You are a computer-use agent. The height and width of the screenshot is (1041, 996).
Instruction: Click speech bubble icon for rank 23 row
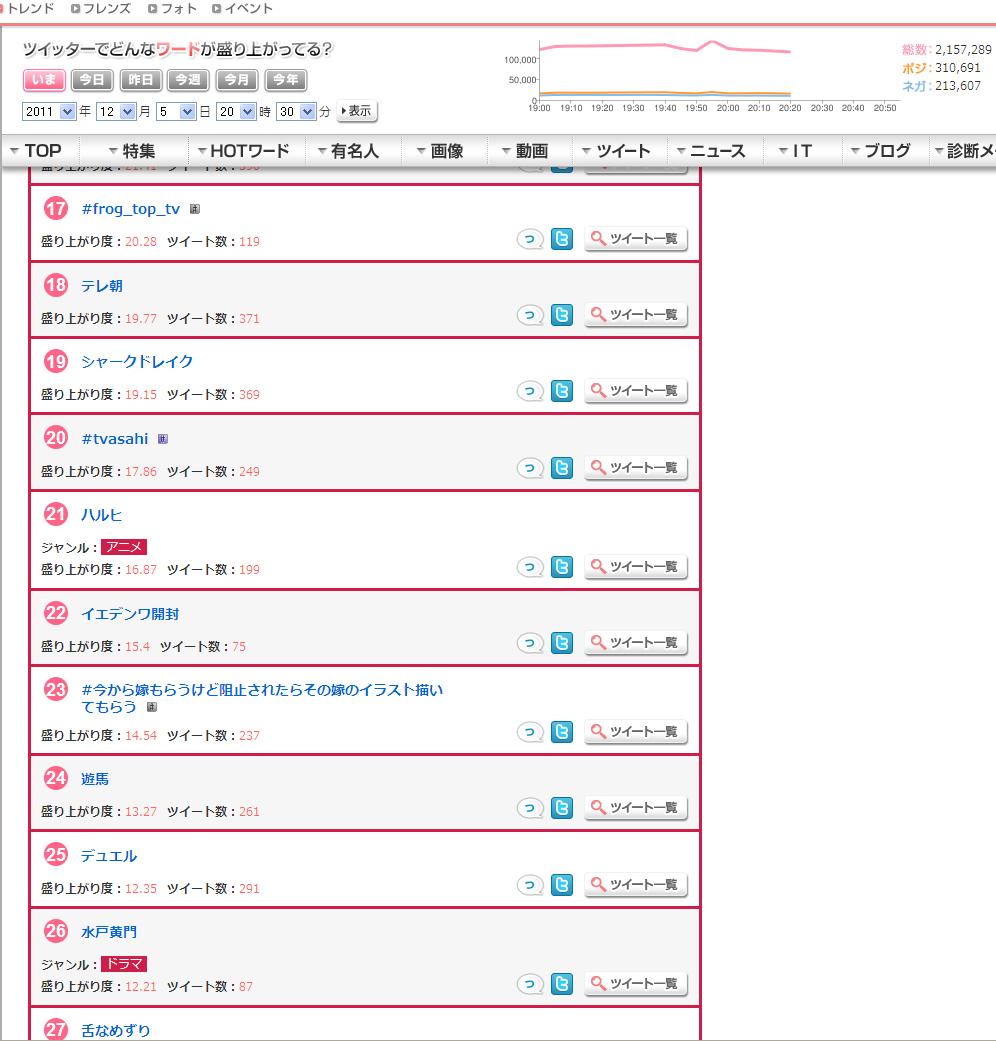tap(530, 732)
